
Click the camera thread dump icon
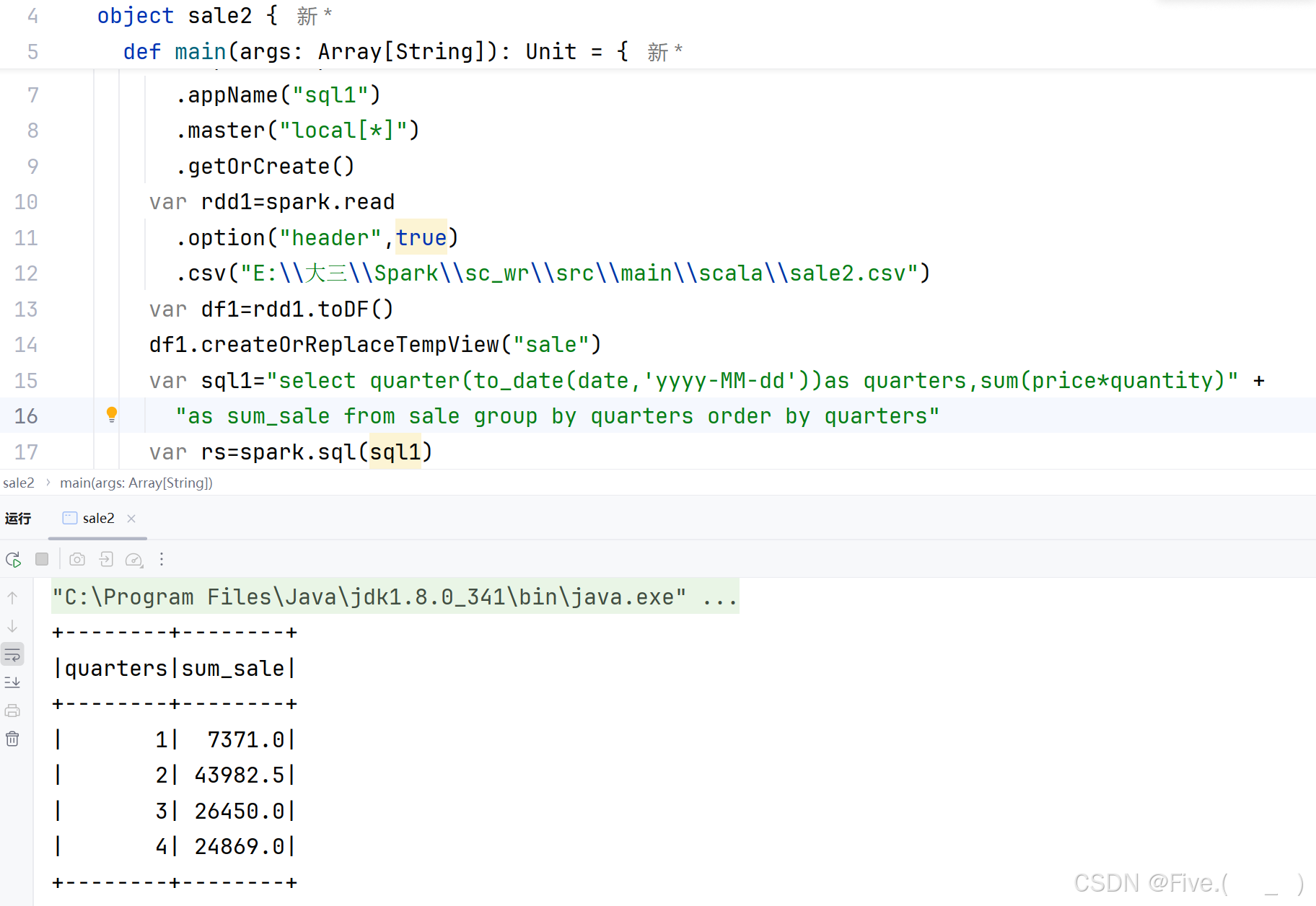pos(77,559)
